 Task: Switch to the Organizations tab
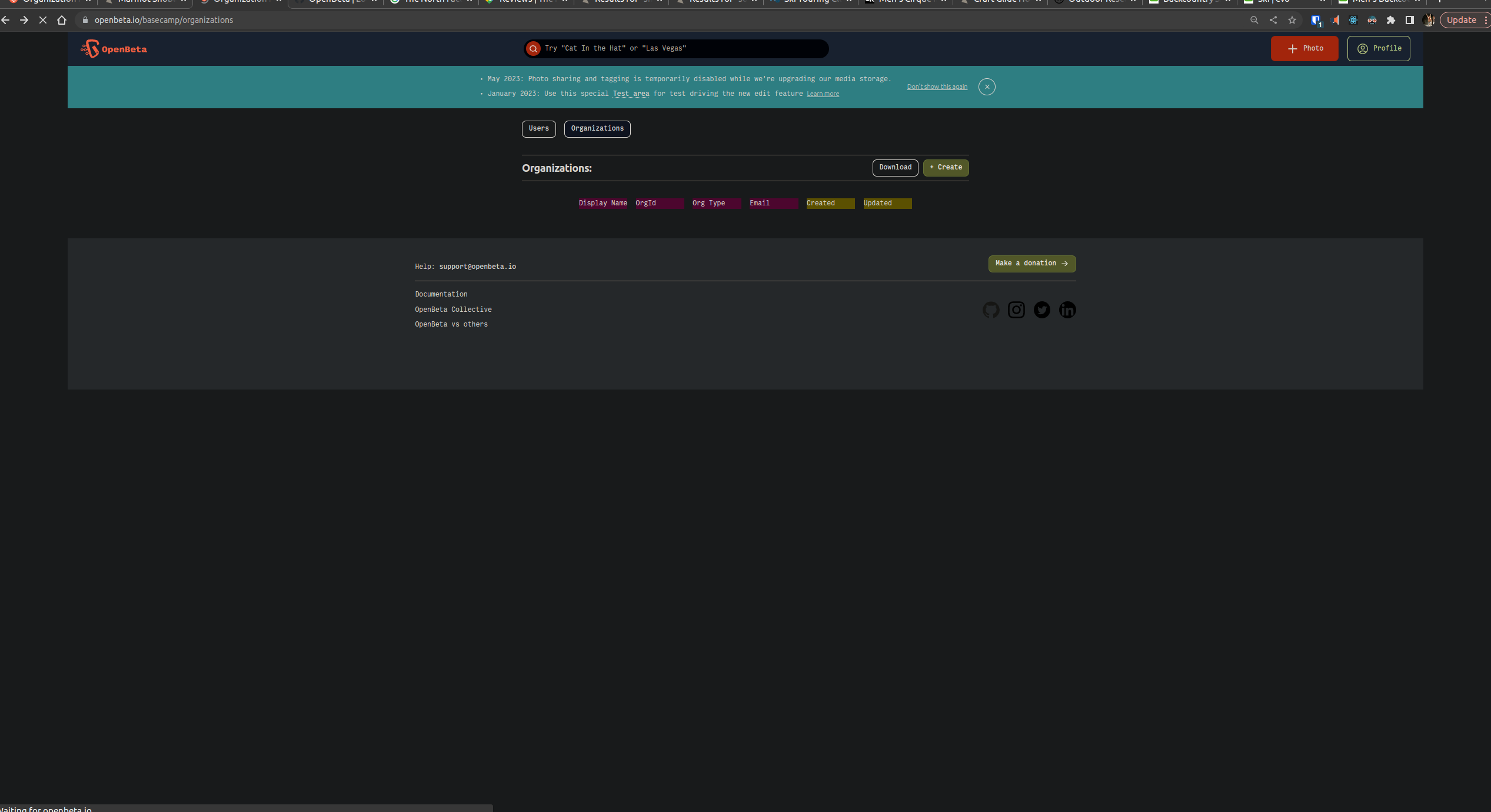[597, 129]
